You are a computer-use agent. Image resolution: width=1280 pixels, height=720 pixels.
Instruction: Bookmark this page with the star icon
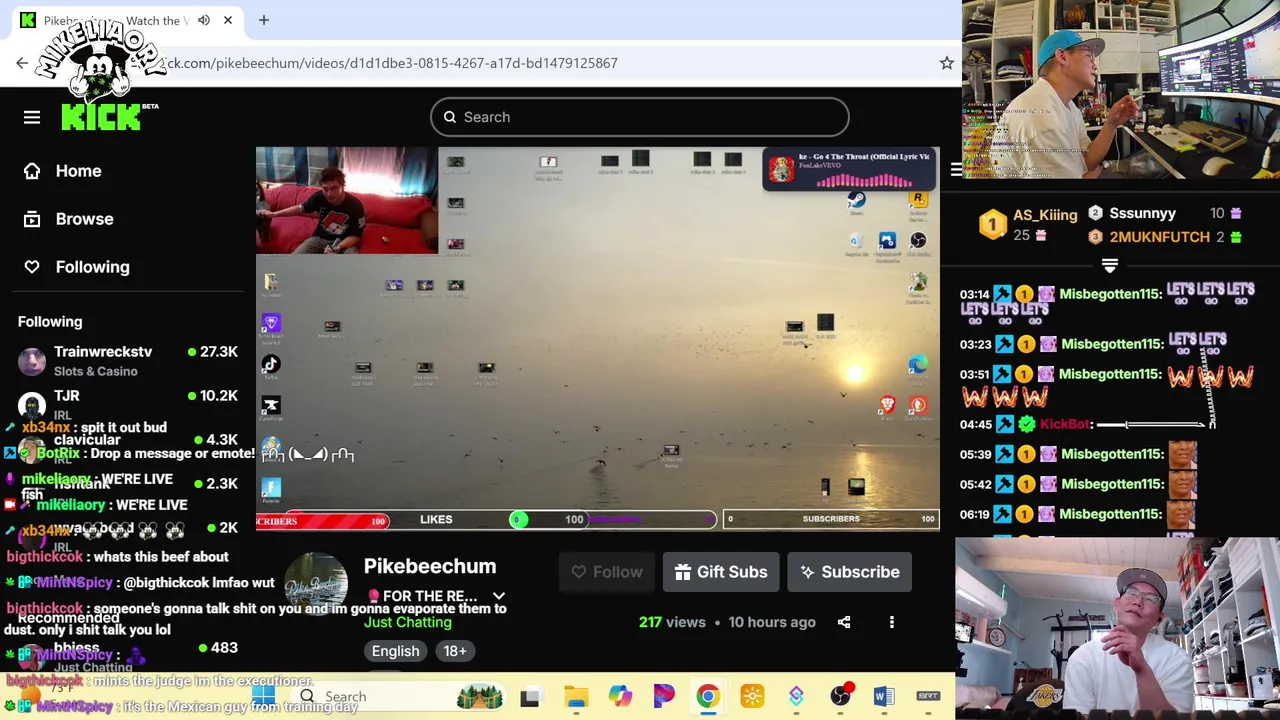(x=946, y=63)
